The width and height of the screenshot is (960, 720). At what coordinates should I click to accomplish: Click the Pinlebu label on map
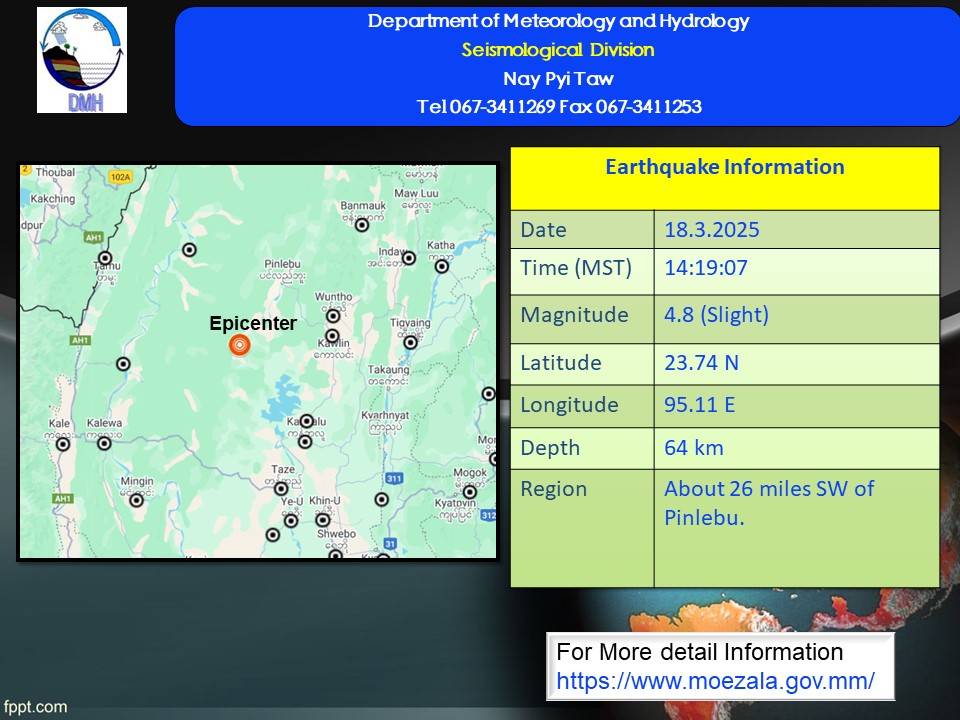coord(282,264)
